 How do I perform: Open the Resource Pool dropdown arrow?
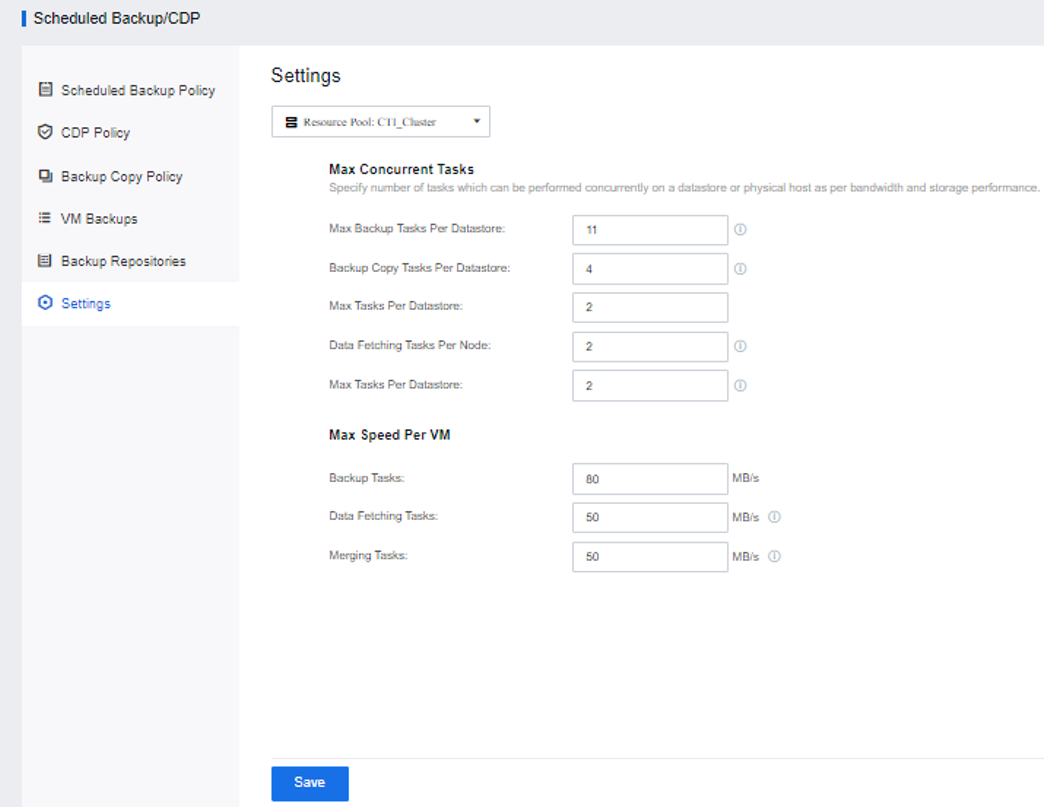point(477,121)
